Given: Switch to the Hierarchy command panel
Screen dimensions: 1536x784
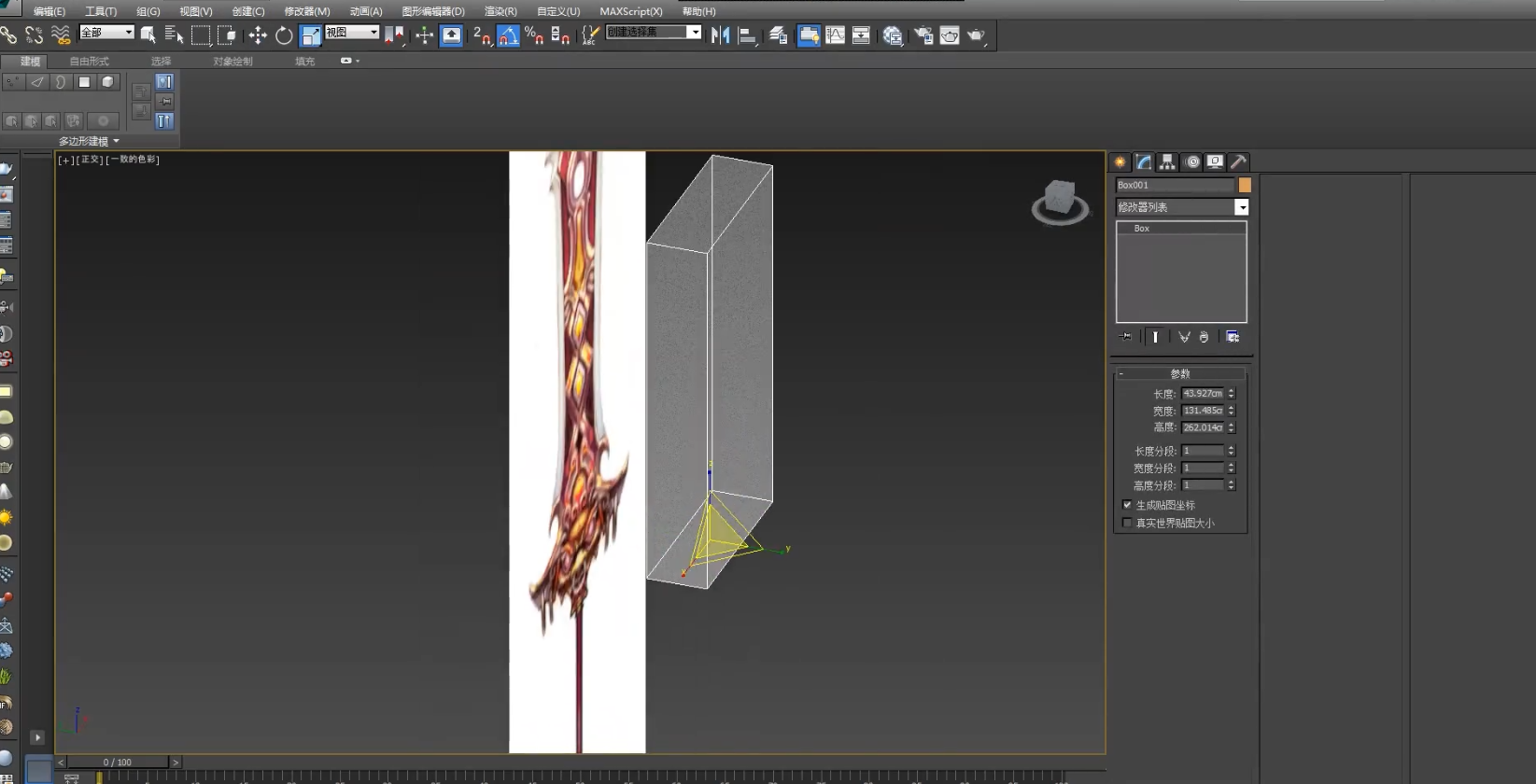Looking at the screenshot, I should (x=1167, y=161).
